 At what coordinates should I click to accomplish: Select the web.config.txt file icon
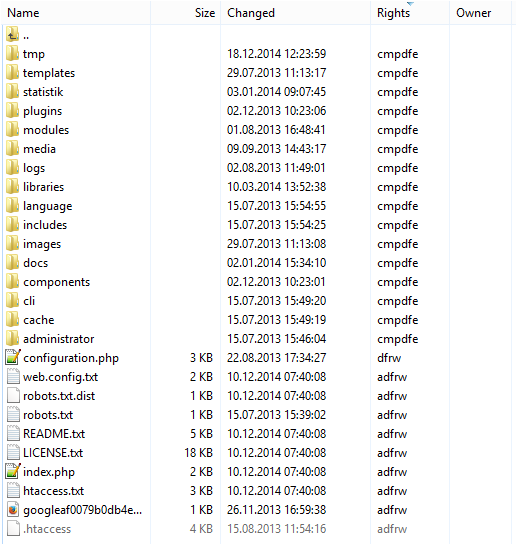click(13, 377)
